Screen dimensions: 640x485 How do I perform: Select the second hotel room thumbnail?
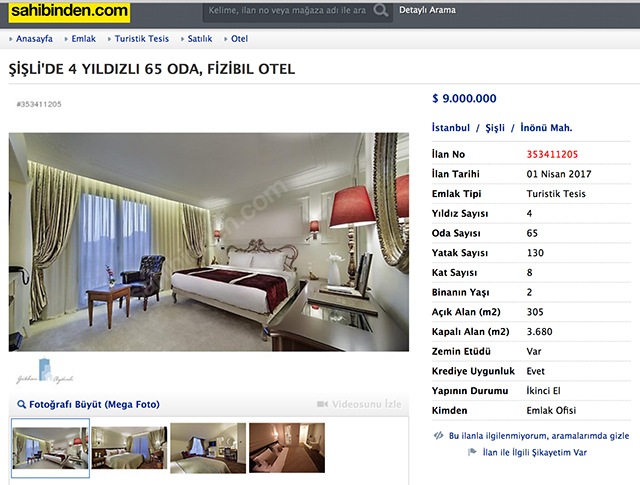(129, 447)
